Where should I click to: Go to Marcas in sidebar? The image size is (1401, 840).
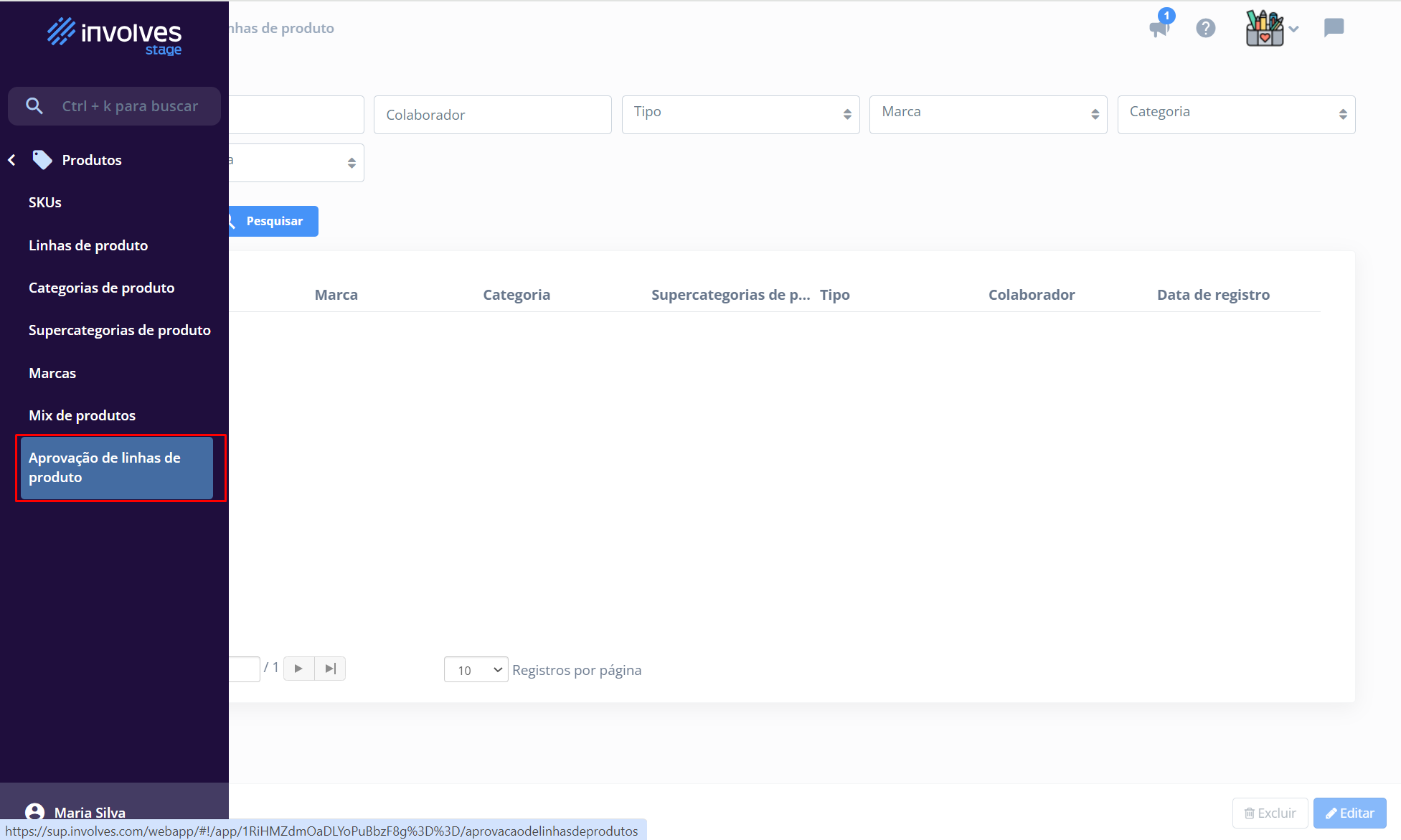tap(52, 373)
